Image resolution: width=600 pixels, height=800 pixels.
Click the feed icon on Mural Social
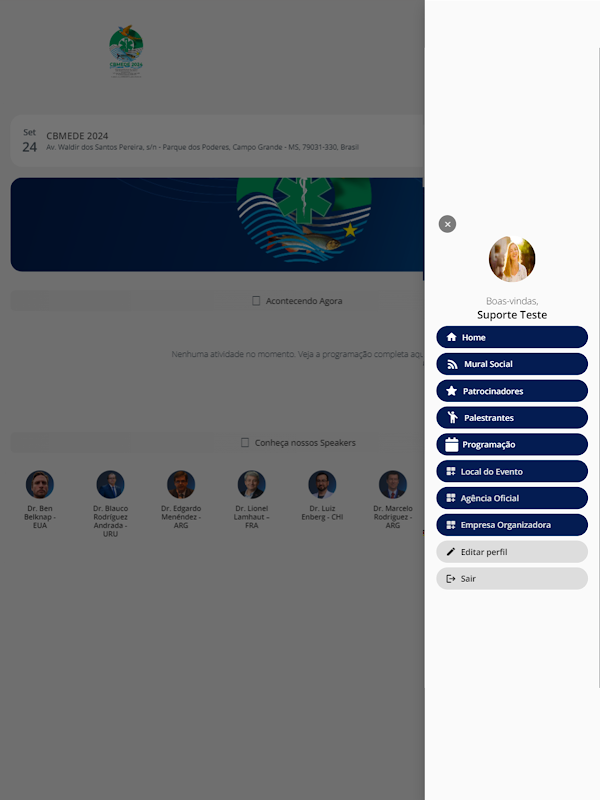click(x=453, y=364)
